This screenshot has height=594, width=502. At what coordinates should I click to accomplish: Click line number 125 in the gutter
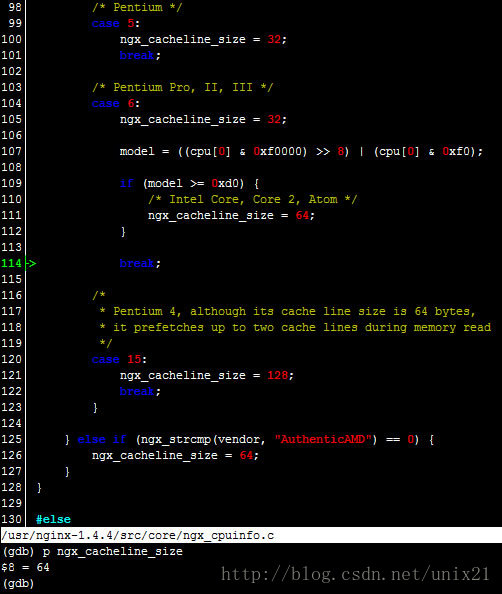11,439
